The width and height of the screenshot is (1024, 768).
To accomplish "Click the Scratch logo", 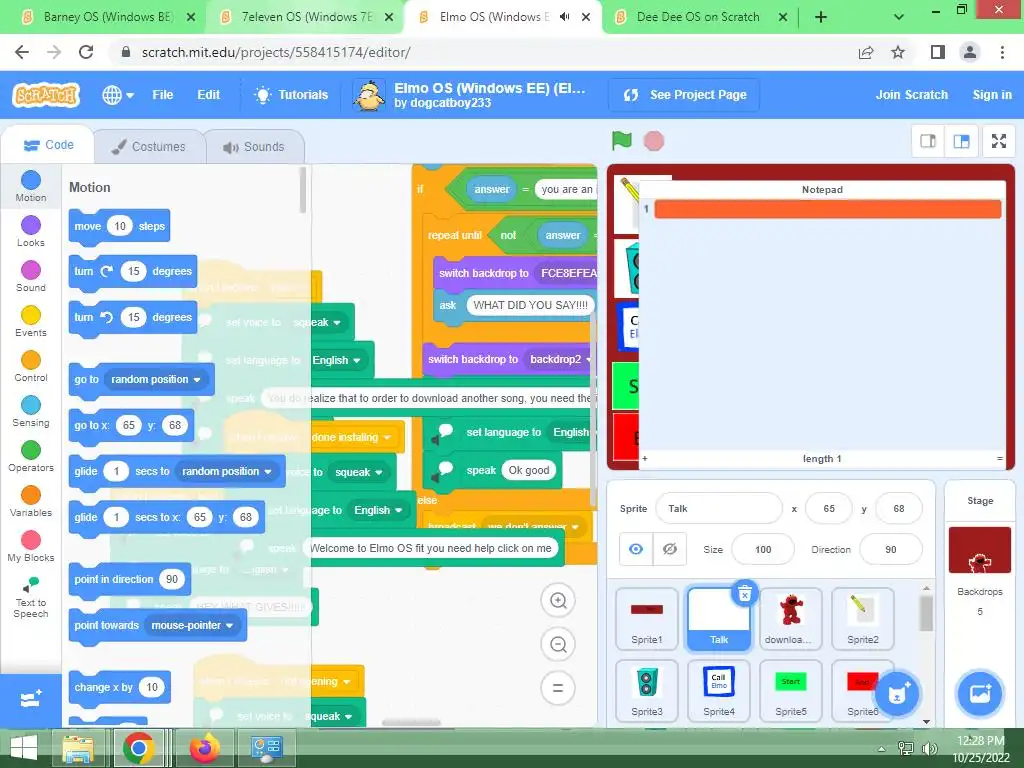I will pyautogui.click(x=46, y=95).
